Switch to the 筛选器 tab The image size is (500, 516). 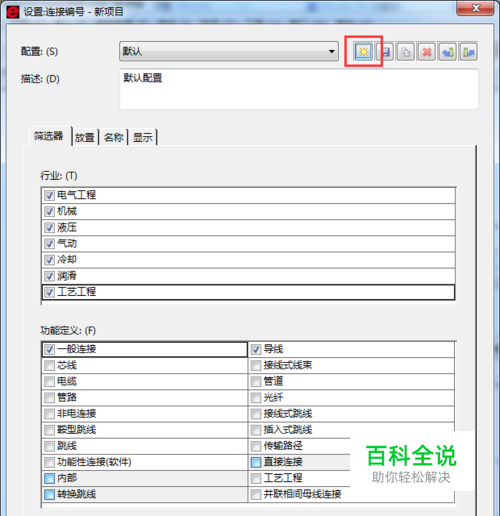[49, 136]
